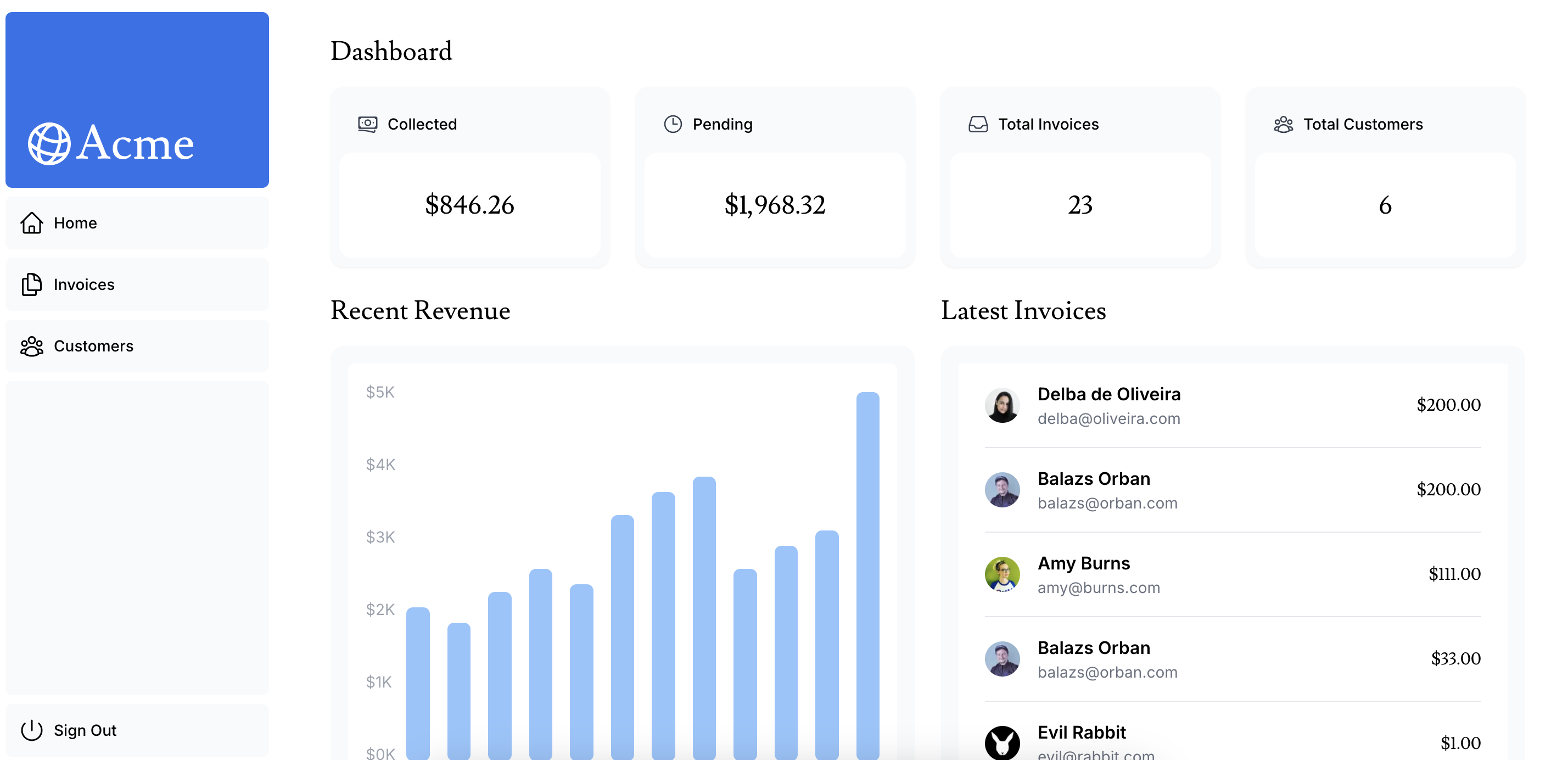Click the Customers group icon in sidebar

coord(32,346)
